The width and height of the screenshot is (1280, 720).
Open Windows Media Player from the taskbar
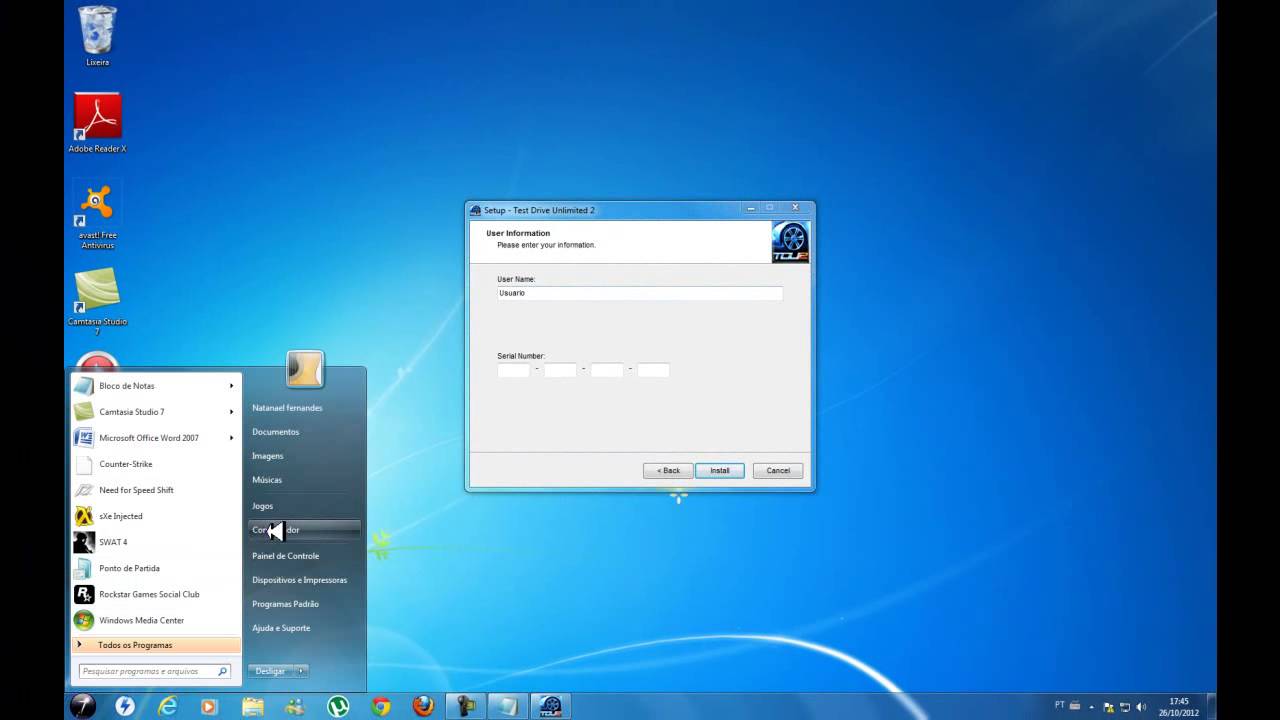209,706
